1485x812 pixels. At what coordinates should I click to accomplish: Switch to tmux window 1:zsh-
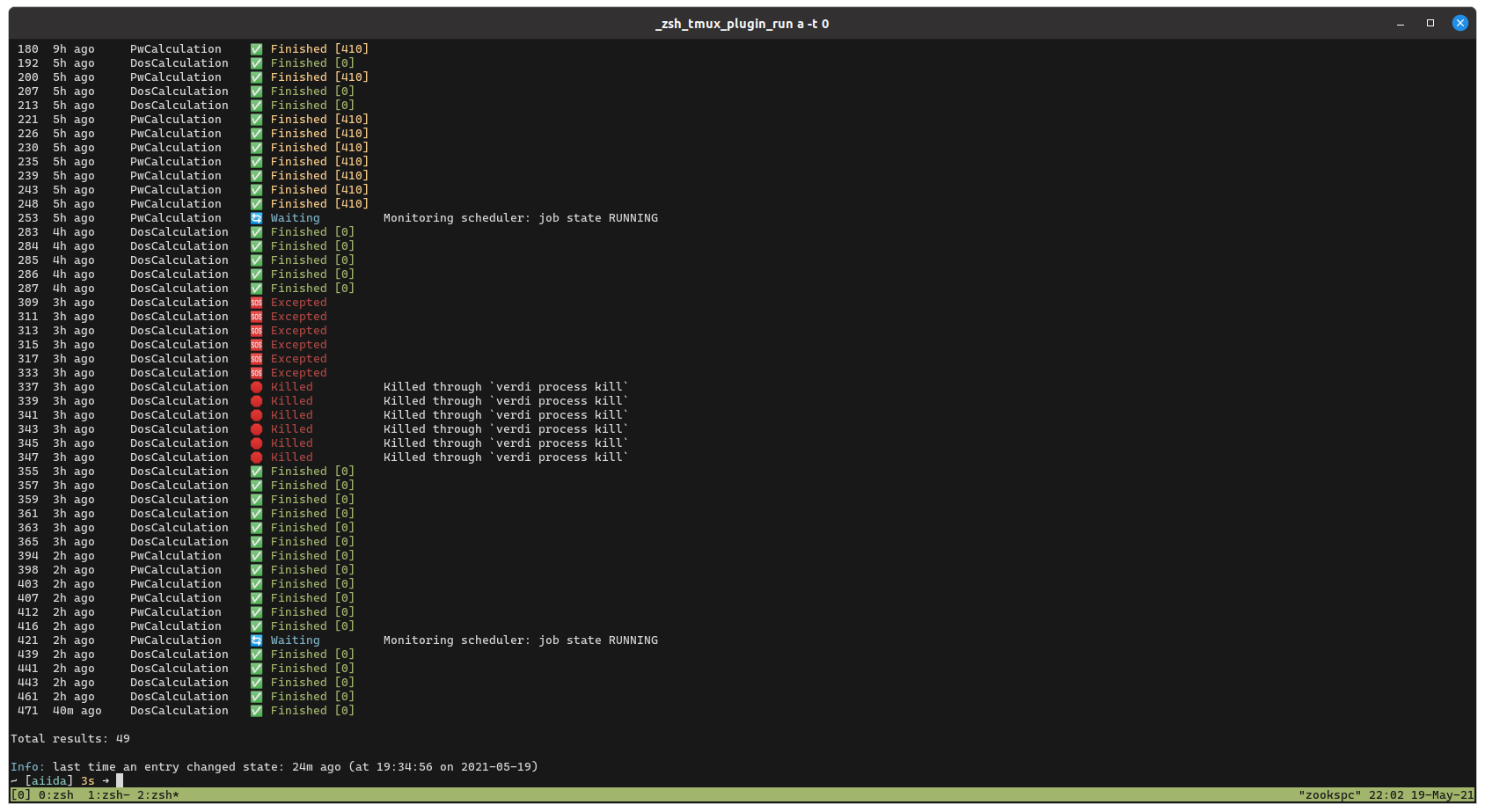[x=106, y=794]
